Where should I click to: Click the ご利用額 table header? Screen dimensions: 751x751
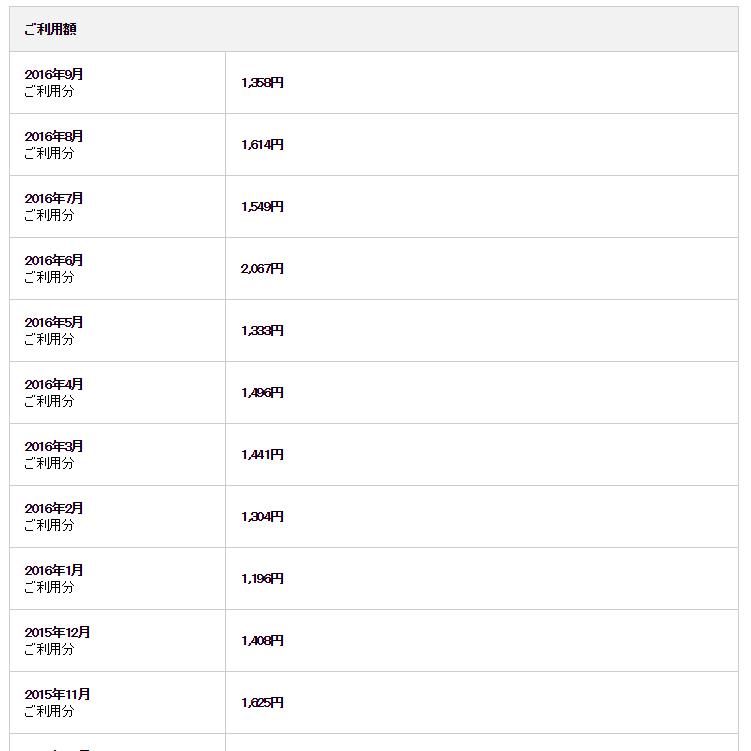click(50, 29)
